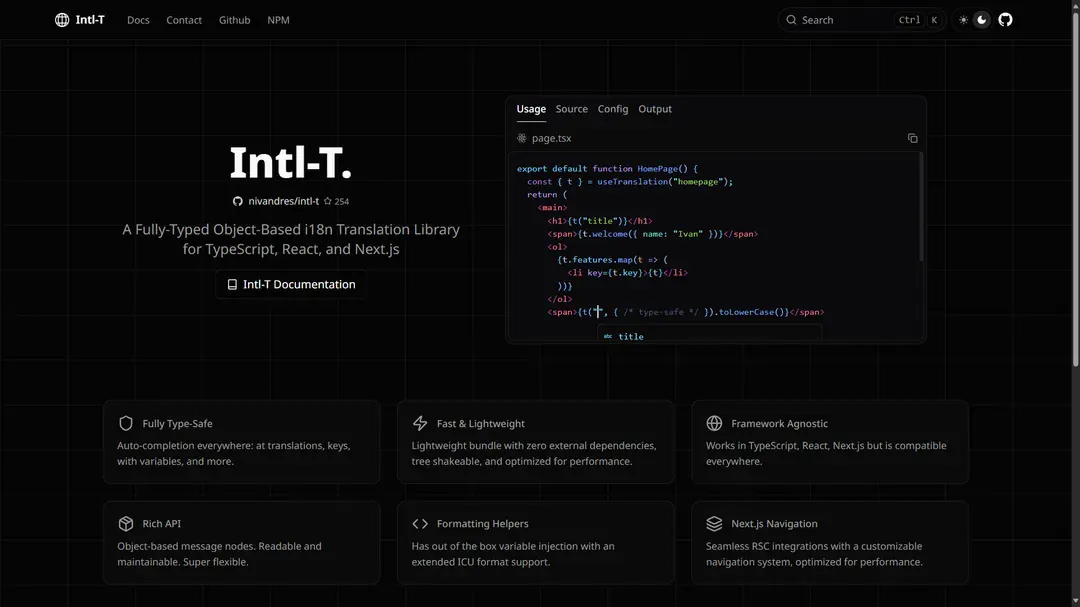Click the search magnifier icon

[x=791, y=20]
